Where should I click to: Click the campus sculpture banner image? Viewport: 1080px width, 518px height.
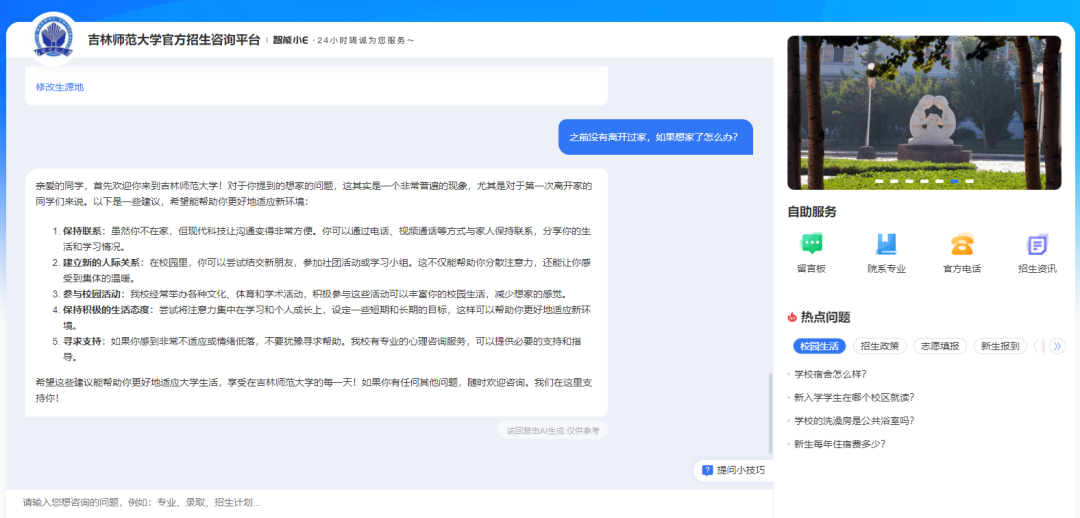(x=924, y=112)
